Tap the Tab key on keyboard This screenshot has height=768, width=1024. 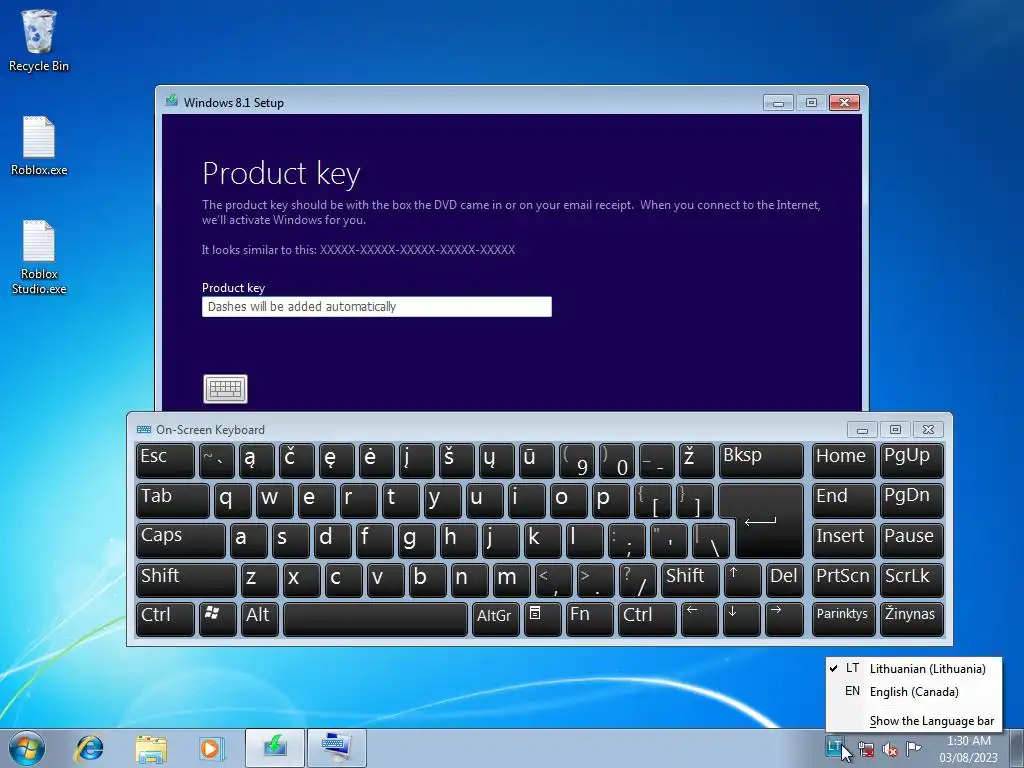point(172,500)
